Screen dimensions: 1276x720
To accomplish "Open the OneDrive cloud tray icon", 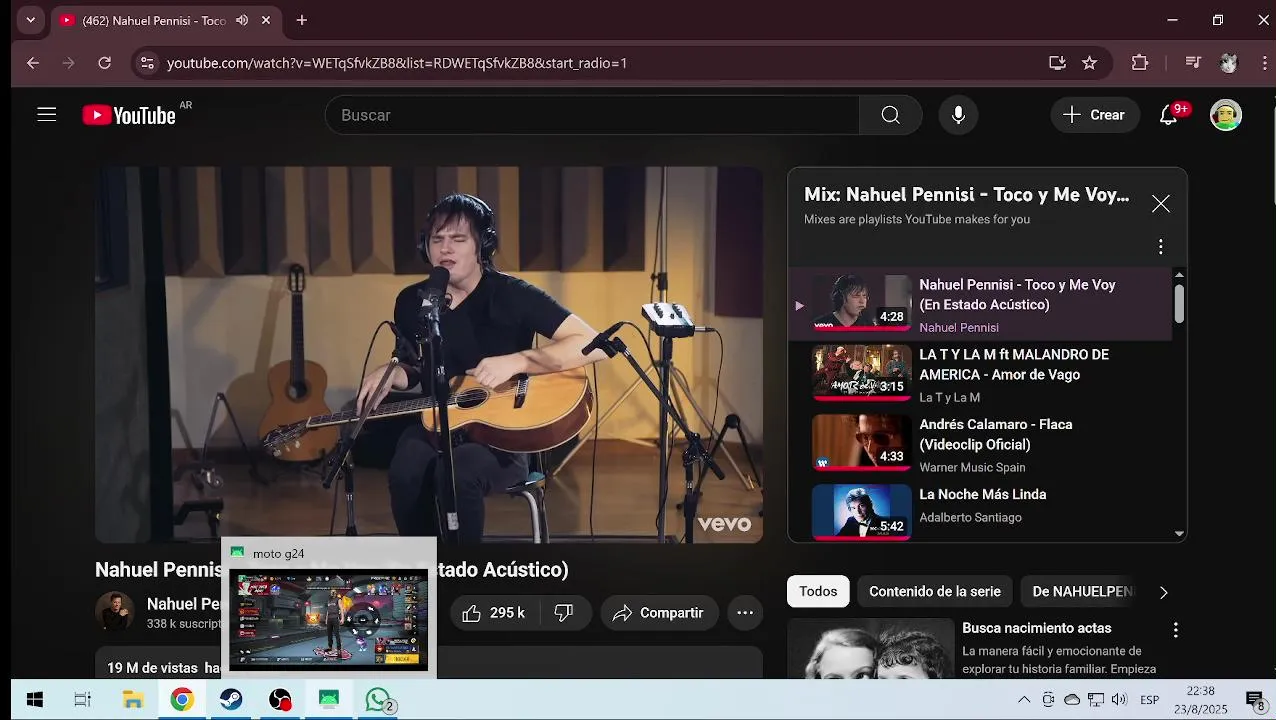I will click(1072, 700).
